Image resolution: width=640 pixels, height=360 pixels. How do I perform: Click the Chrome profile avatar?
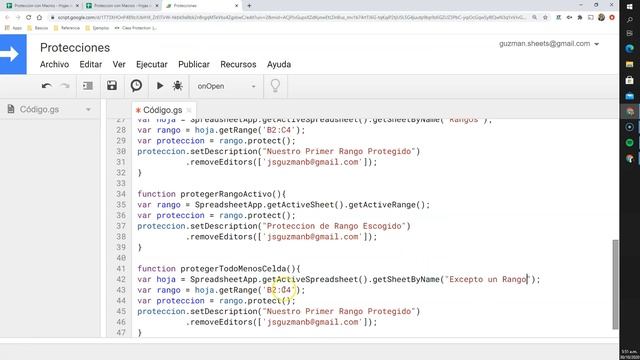pos(601,17)
